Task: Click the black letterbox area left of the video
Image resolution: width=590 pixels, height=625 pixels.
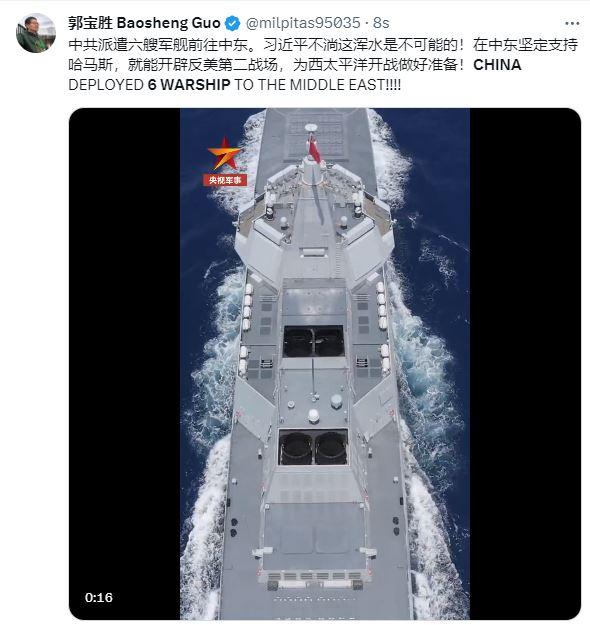Action: [x=124, y=364]
